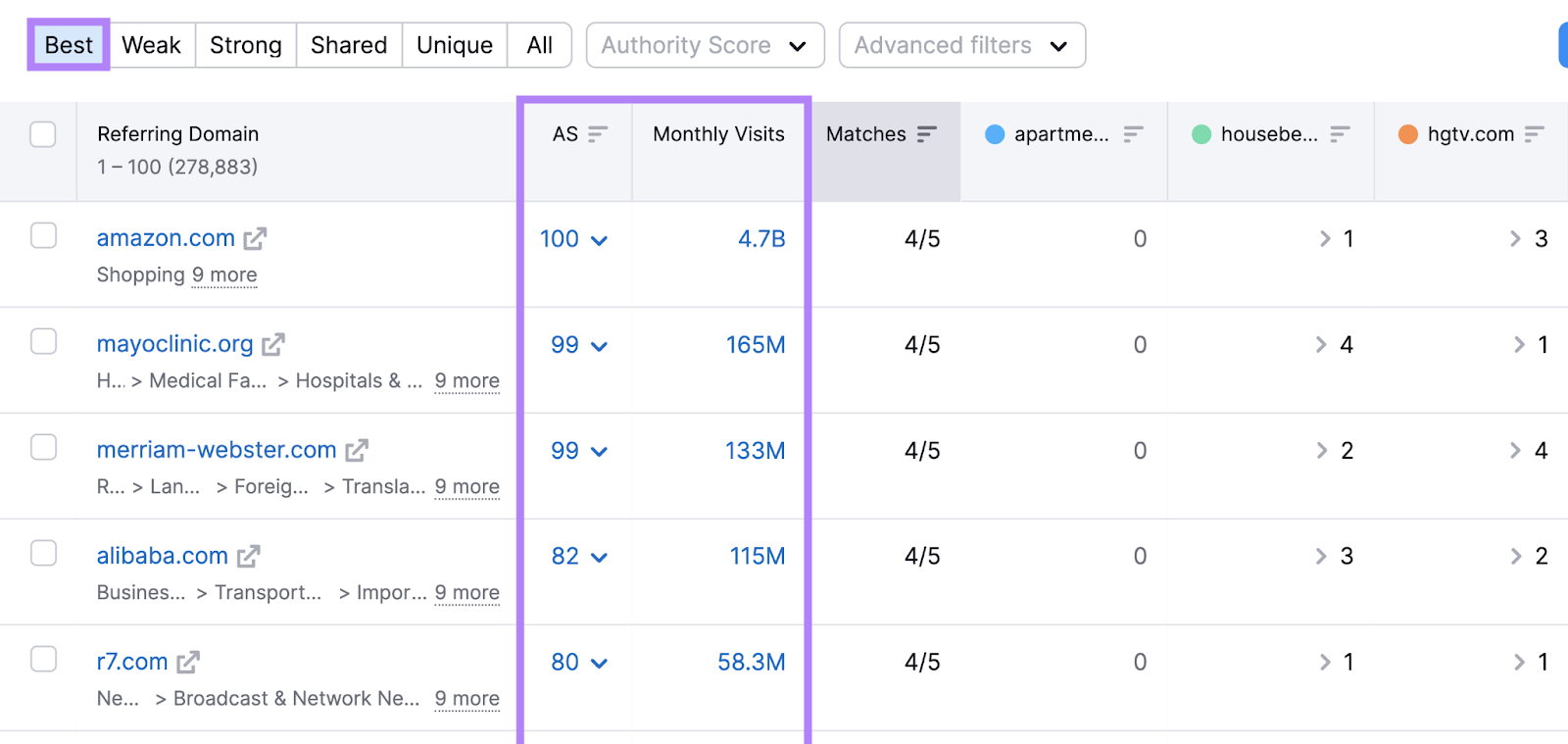Sort the apartme... column icon
Viewport: 1568px width, 744px height.
[x=1134, y=134]
